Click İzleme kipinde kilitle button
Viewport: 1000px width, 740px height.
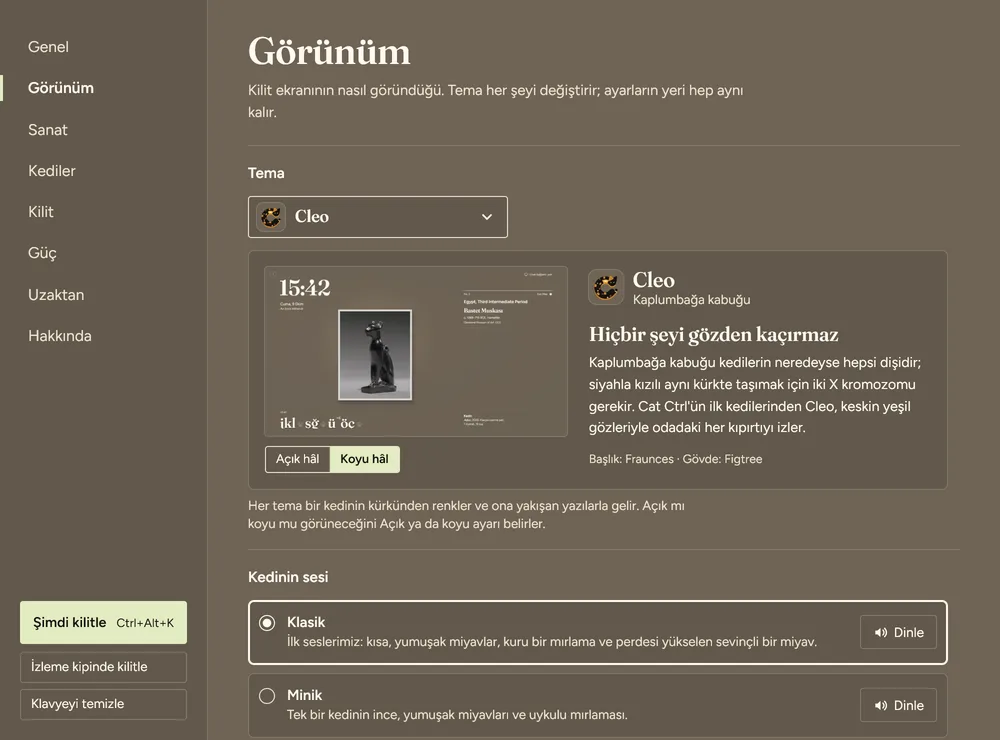[x=103, y=667]
